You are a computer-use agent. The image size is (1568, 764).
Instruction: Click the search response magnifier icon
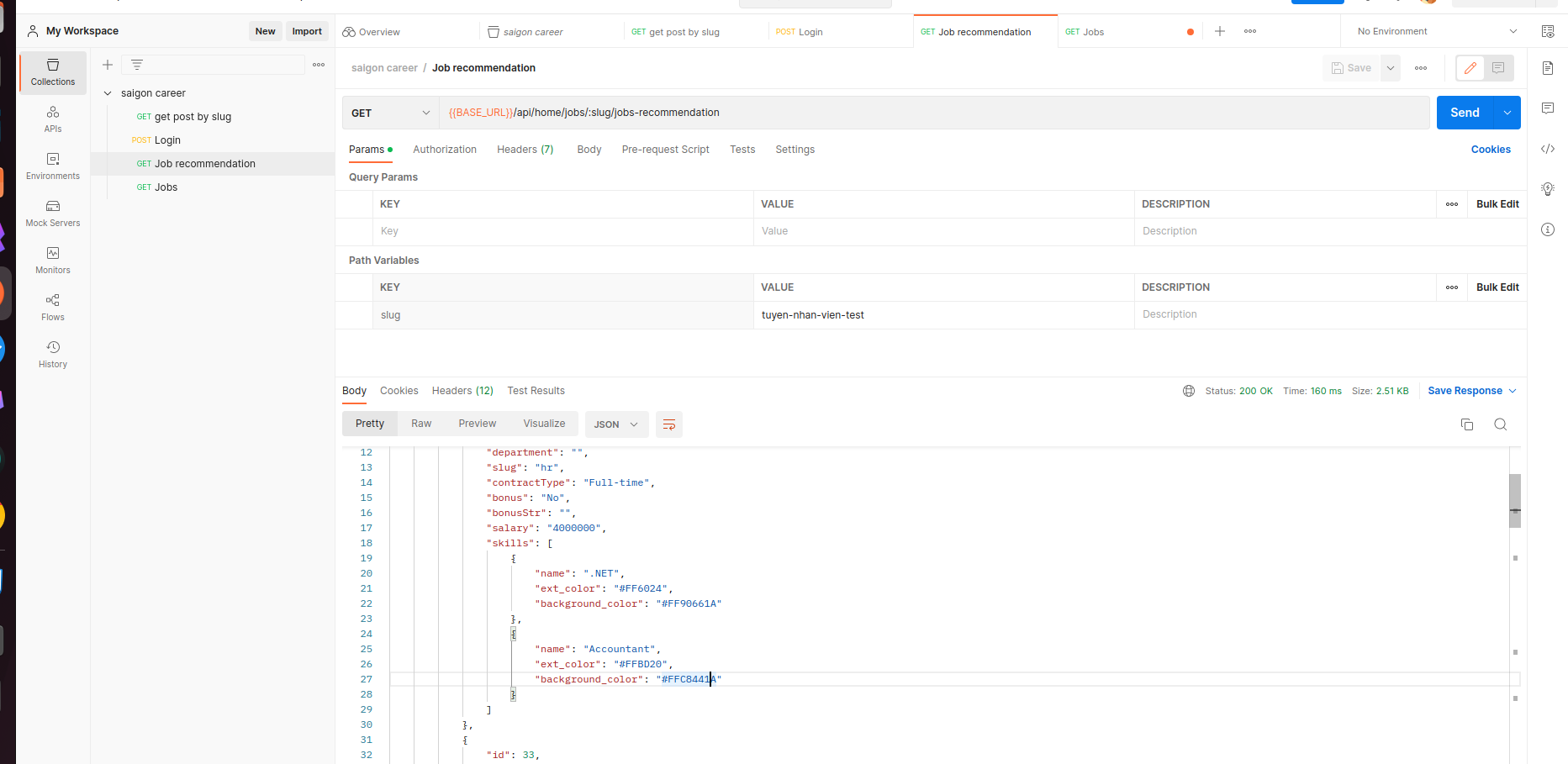tap(1500, 424)
